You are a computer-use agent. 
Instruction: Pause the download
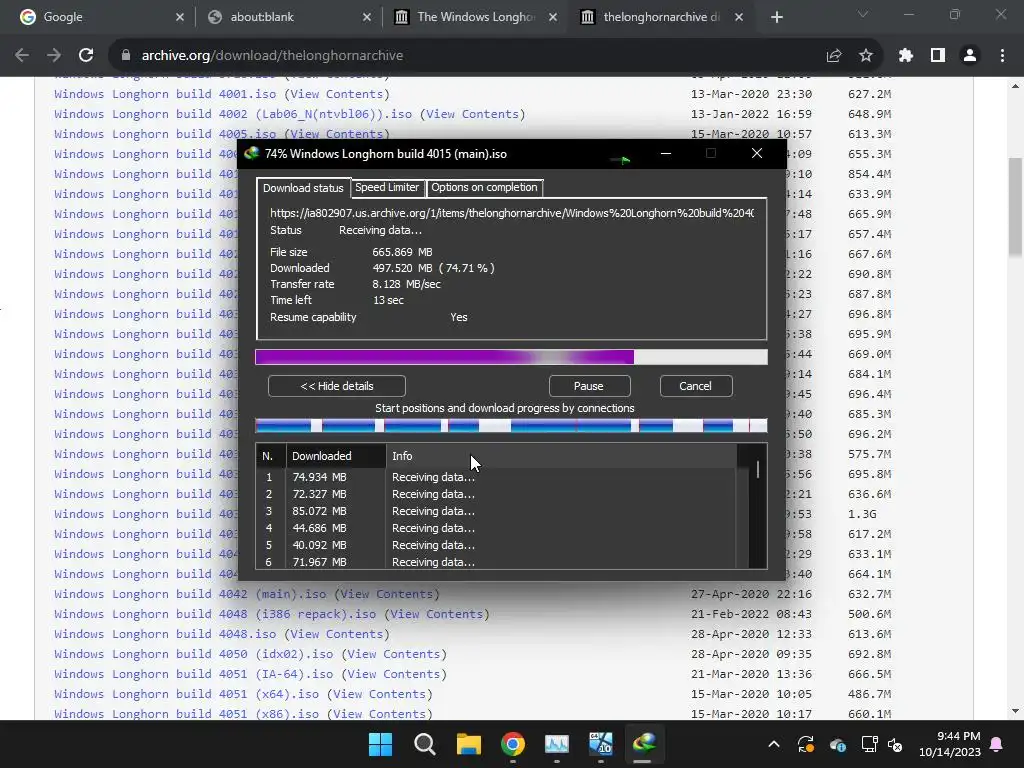(589, 386)
